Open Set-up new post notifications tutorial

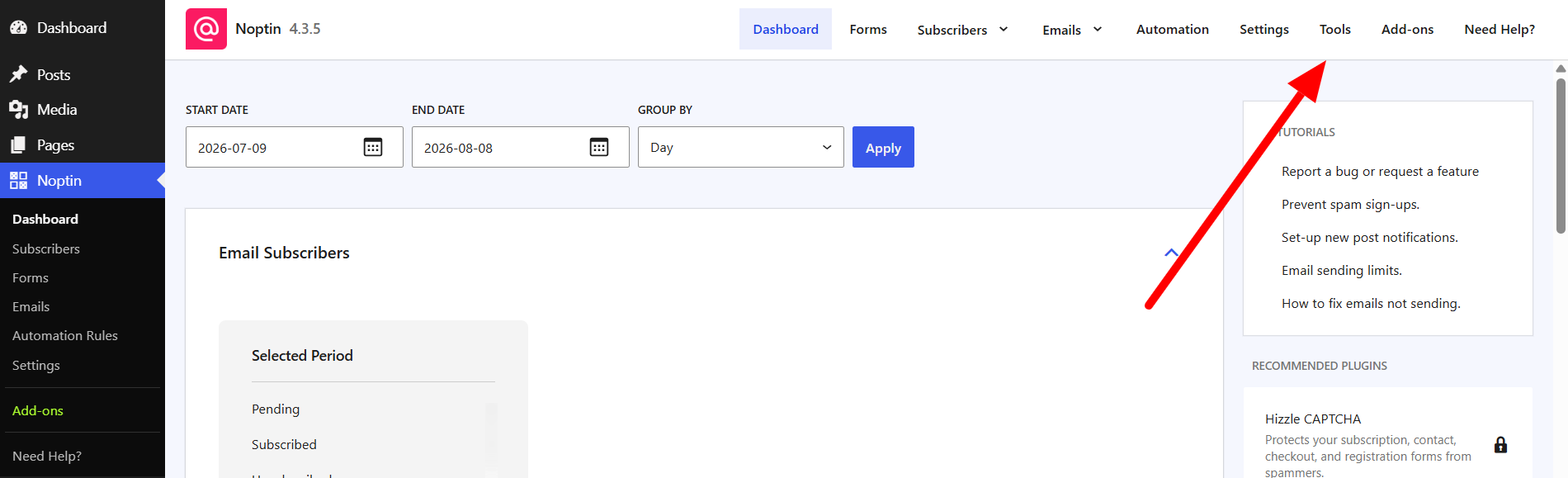1369,237
